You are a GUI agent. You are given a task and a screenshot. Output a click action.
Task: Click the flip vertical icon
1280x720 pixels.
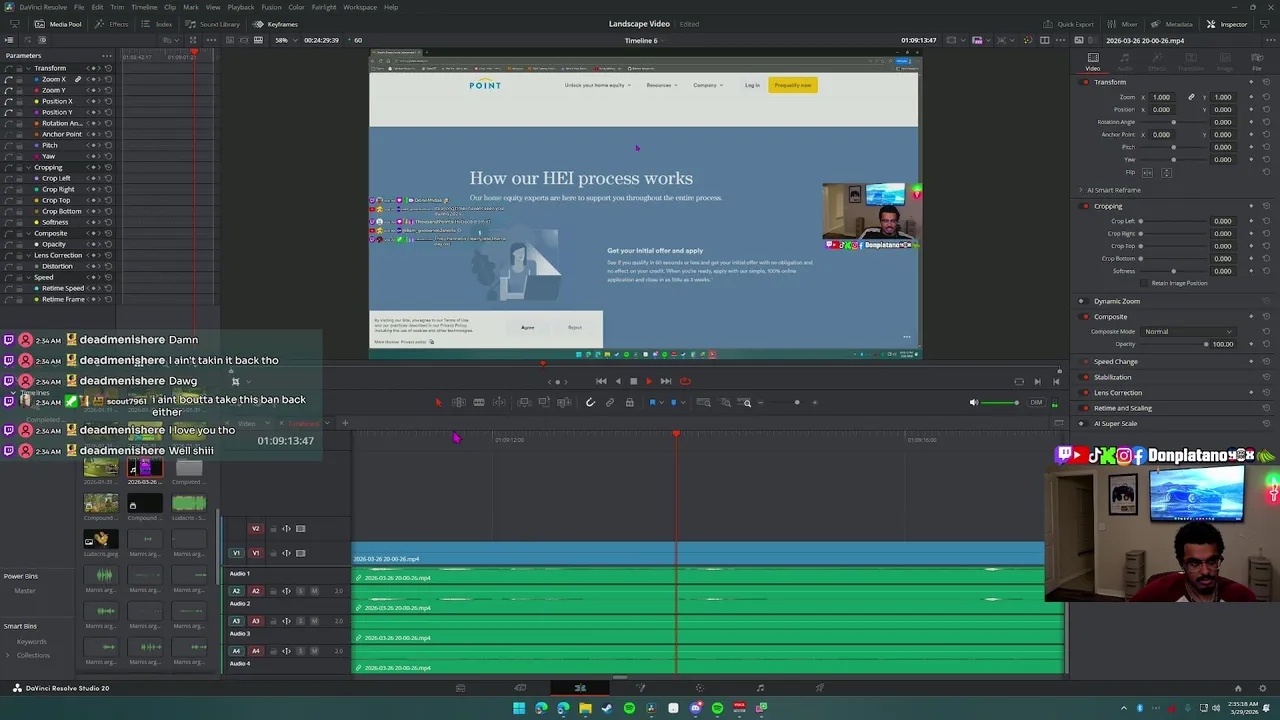(1166, 172)
